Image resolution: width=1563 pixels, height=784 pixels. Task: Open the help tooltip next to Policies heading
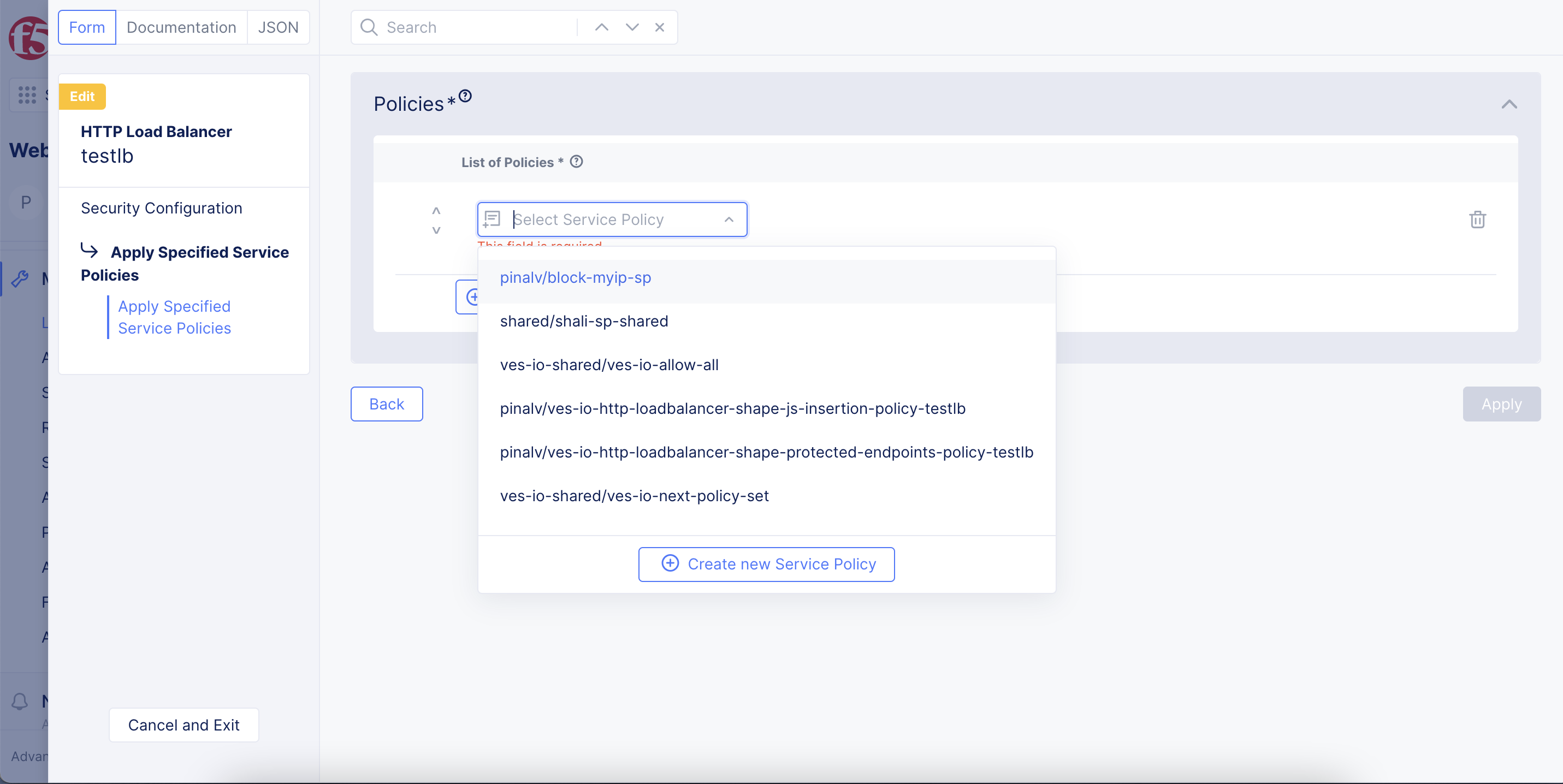click(x=465, y=96)
